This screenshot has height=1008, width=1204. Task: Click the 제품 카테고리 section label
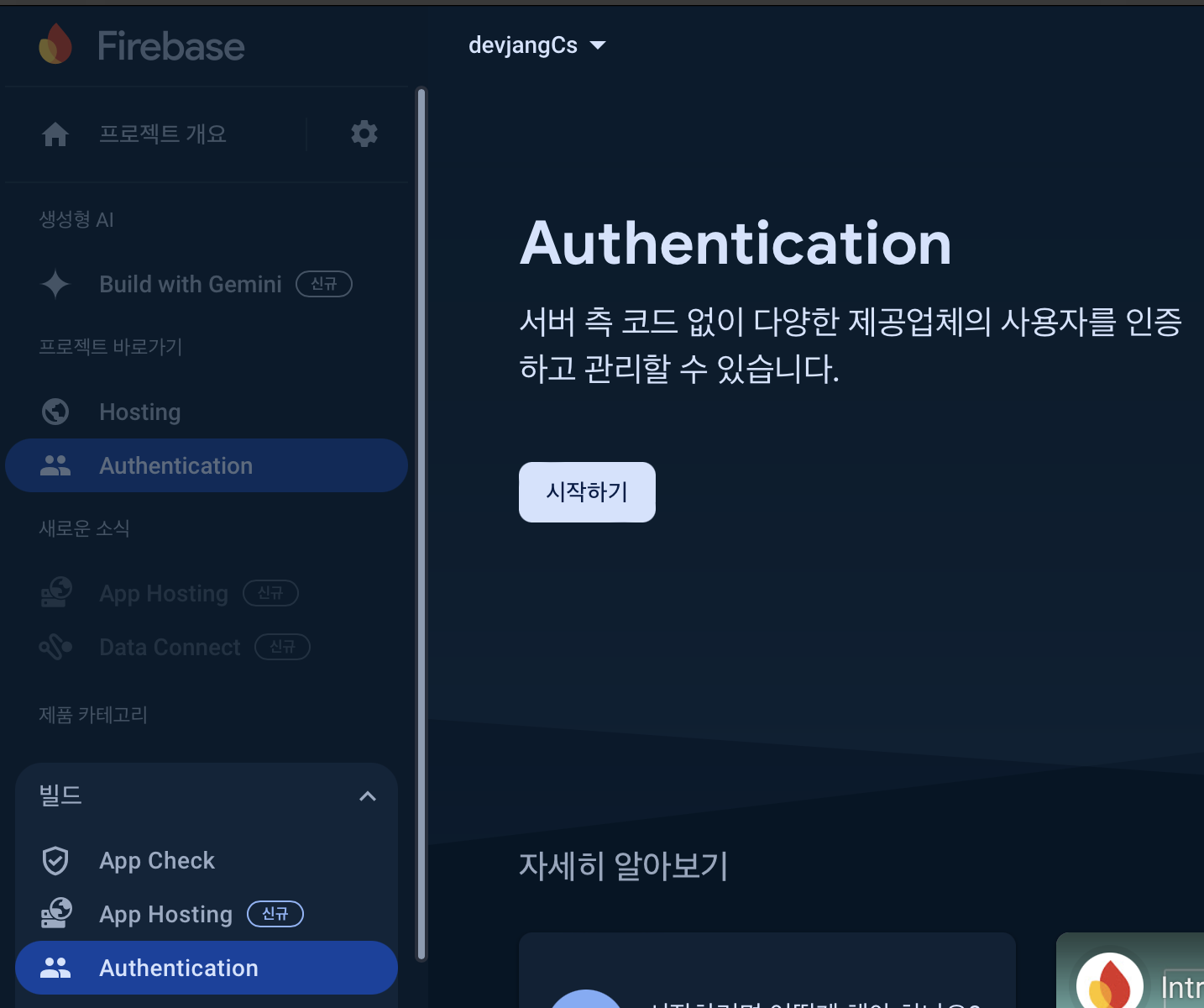click(x=93, y=715)
